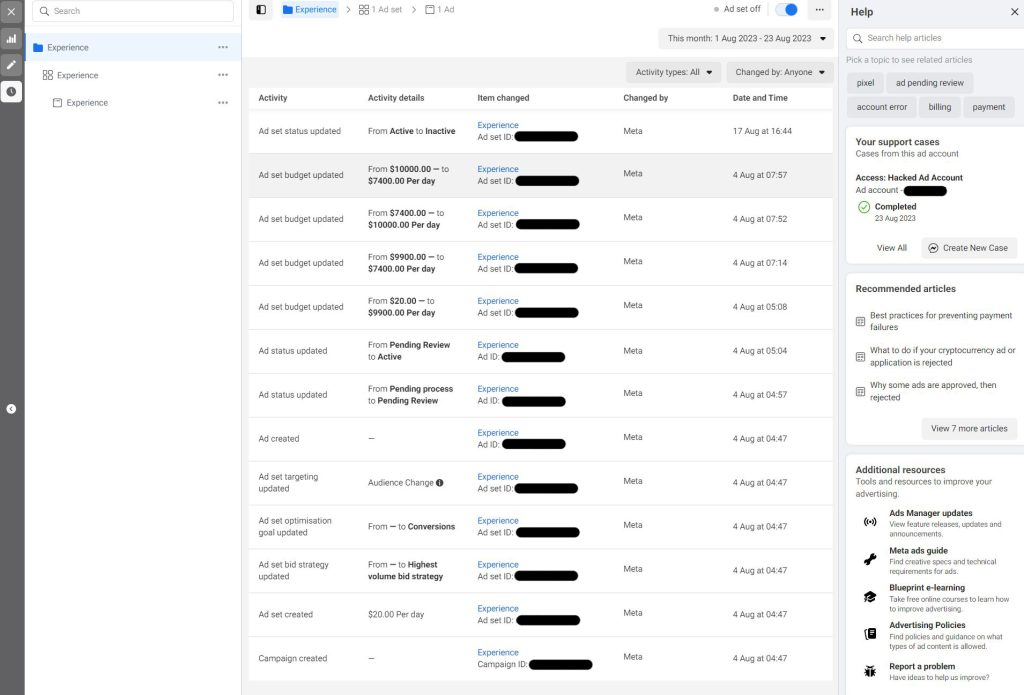Select the 1 Ad set breadcrumb

click(x=380, y=10)
